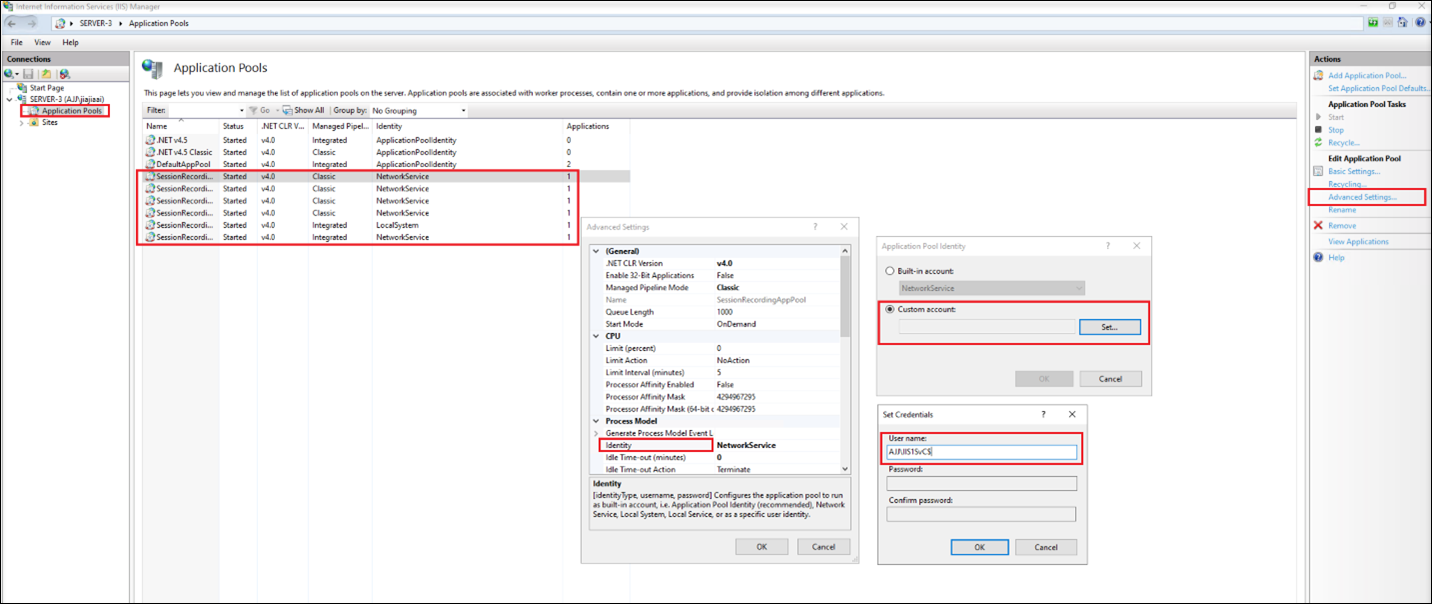Select the LocalSystem identity pool row

pyautogui.click(x=386, y=225)
